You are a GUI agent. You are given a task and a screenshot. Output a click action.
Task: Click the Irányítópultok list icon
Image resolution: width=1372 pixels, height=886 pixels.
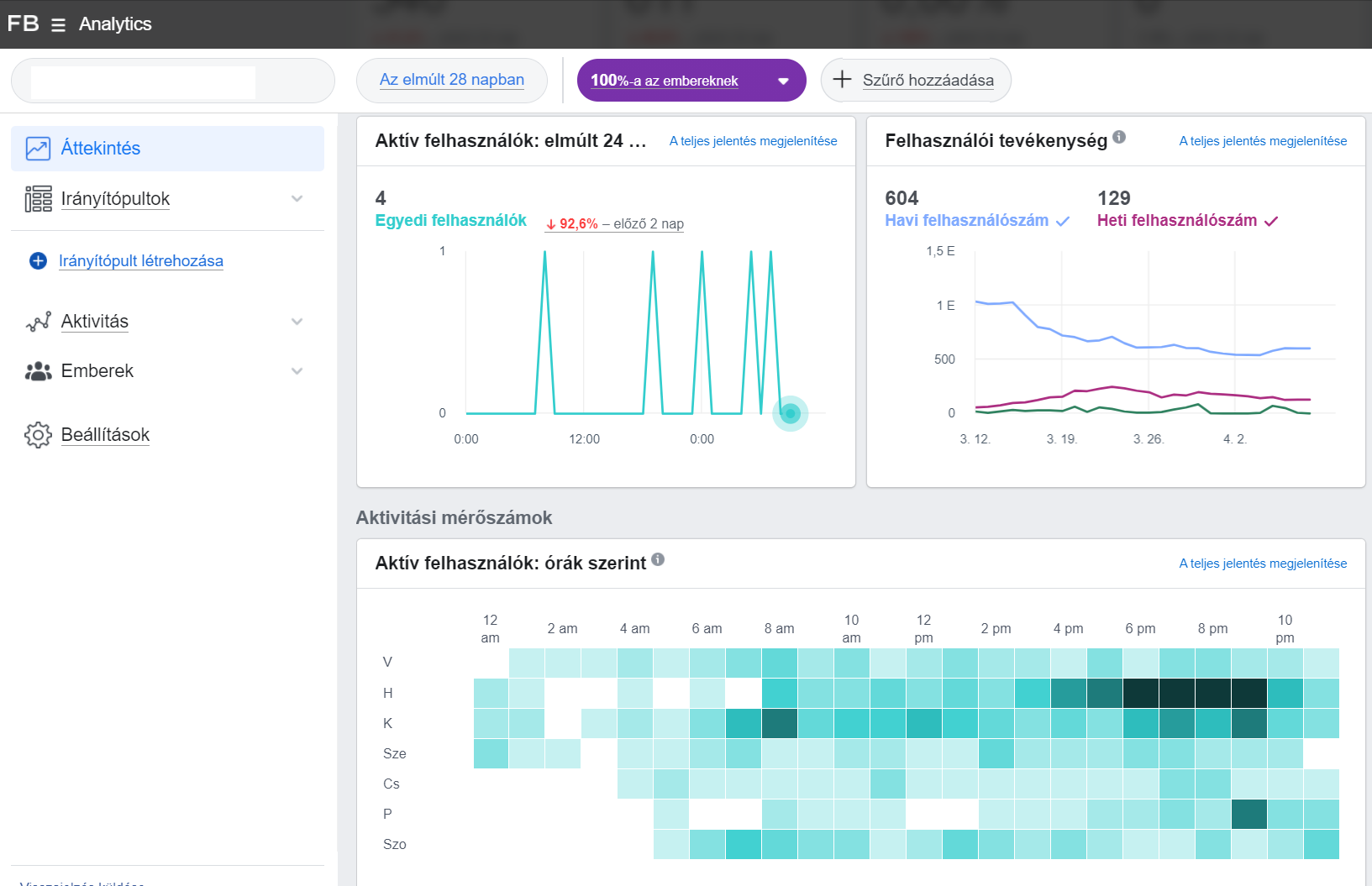click(x=38, y=199)
